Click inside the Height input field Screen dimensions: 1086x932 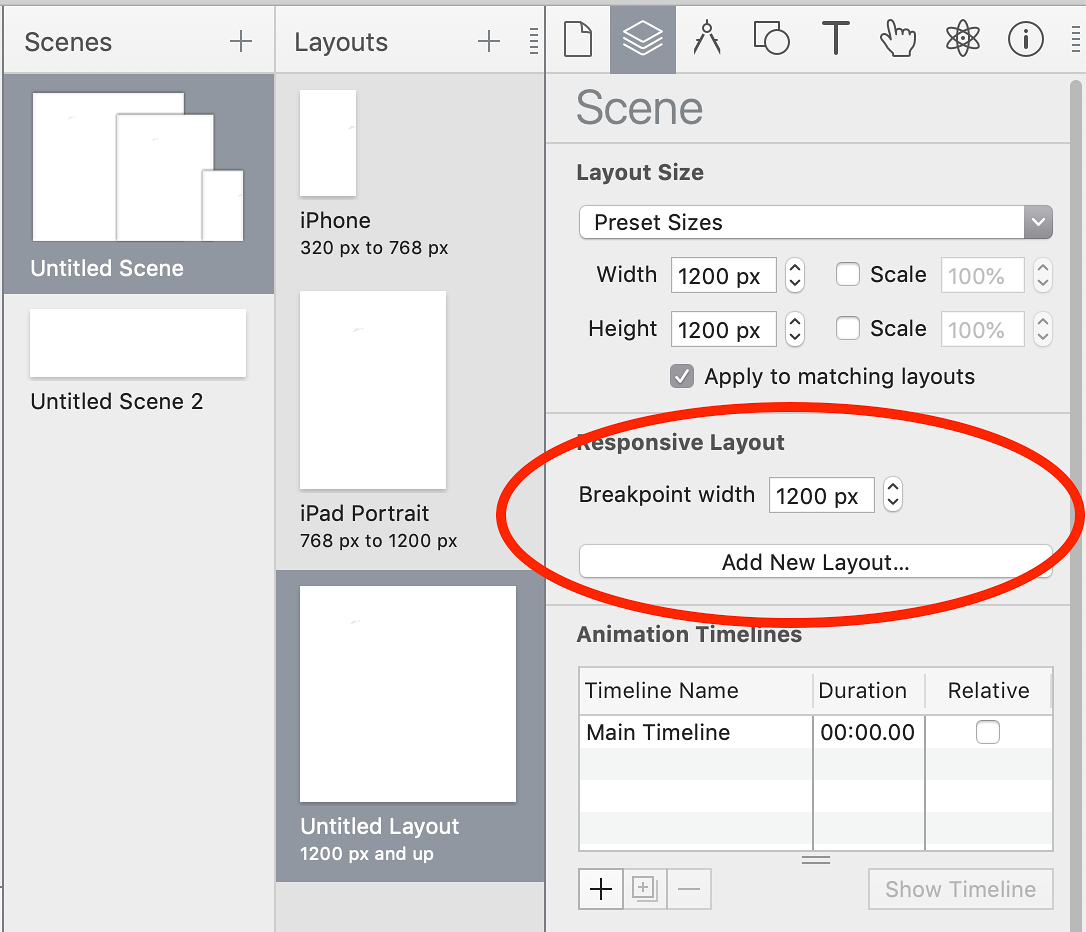click(x=723, y=329)
